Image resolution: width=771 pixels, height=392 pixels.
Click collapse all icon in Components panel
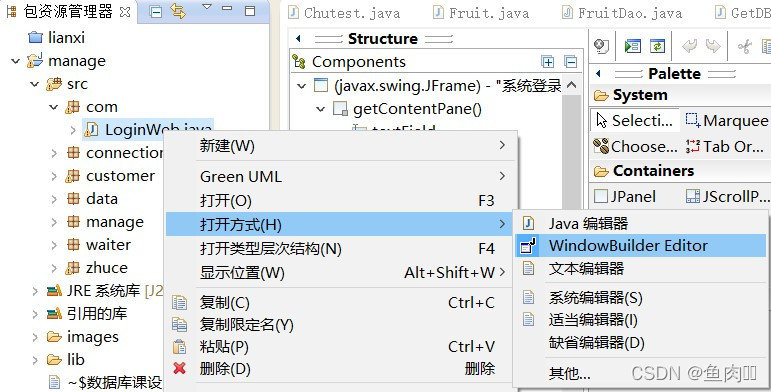pyautogui.click(x=570, y=62)
